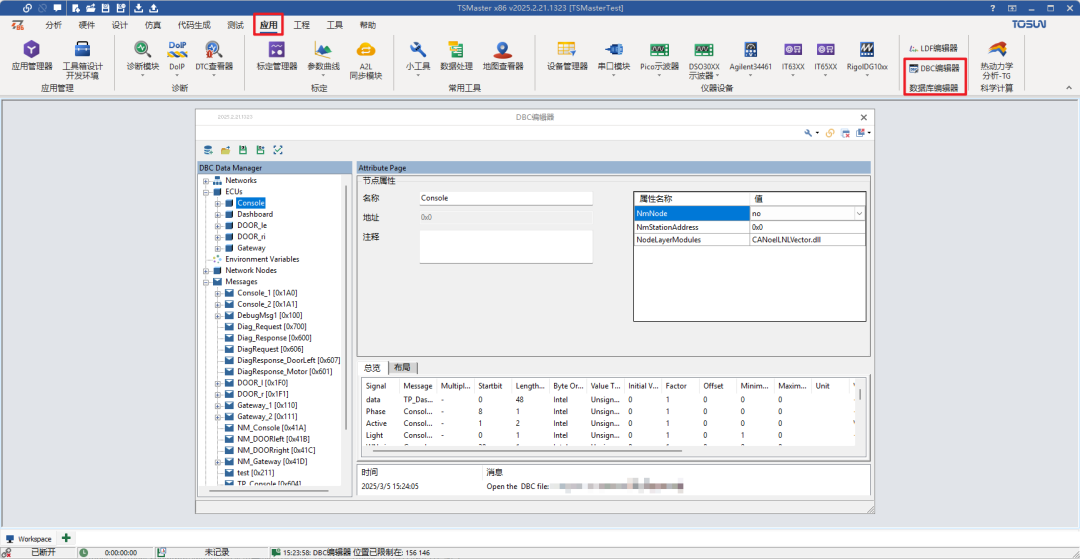Click the chain link icon in DBC editor header
This screenshot has width=1080, height=559.
(830, 133)
